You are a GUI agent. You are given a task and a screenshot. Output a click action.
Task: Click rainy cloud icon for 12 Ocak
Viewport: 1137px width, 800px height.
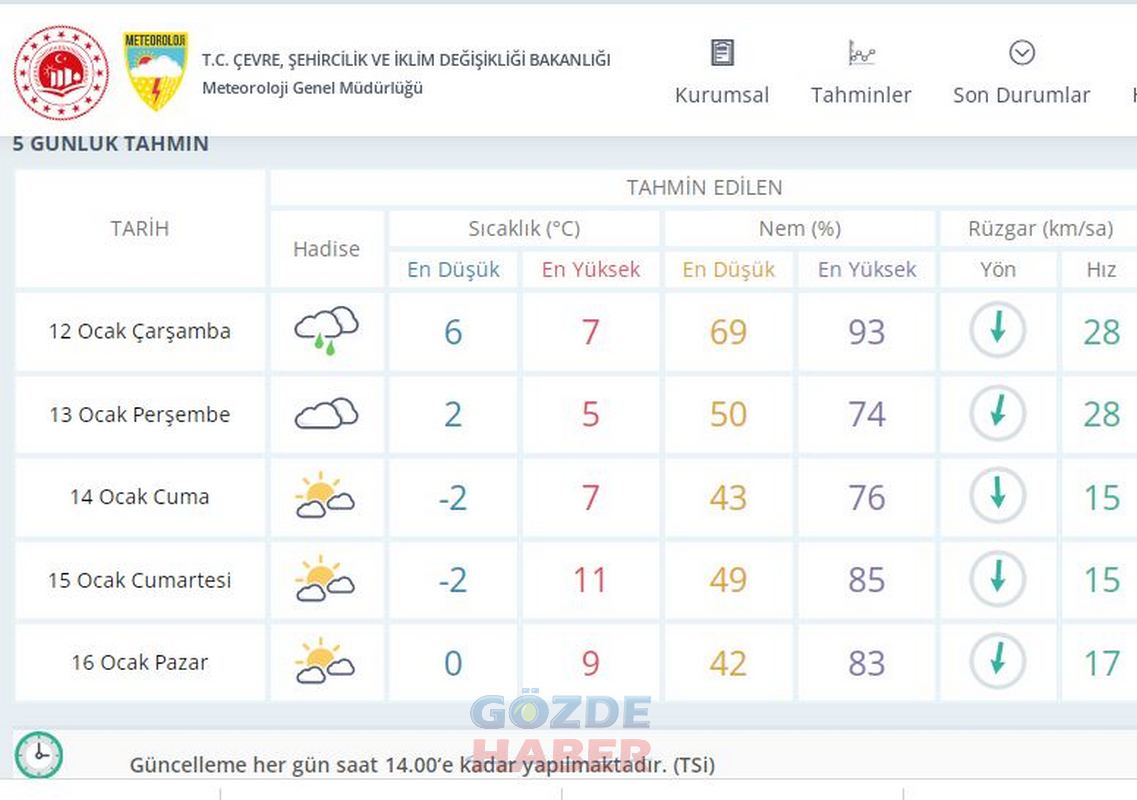point(326,331)
